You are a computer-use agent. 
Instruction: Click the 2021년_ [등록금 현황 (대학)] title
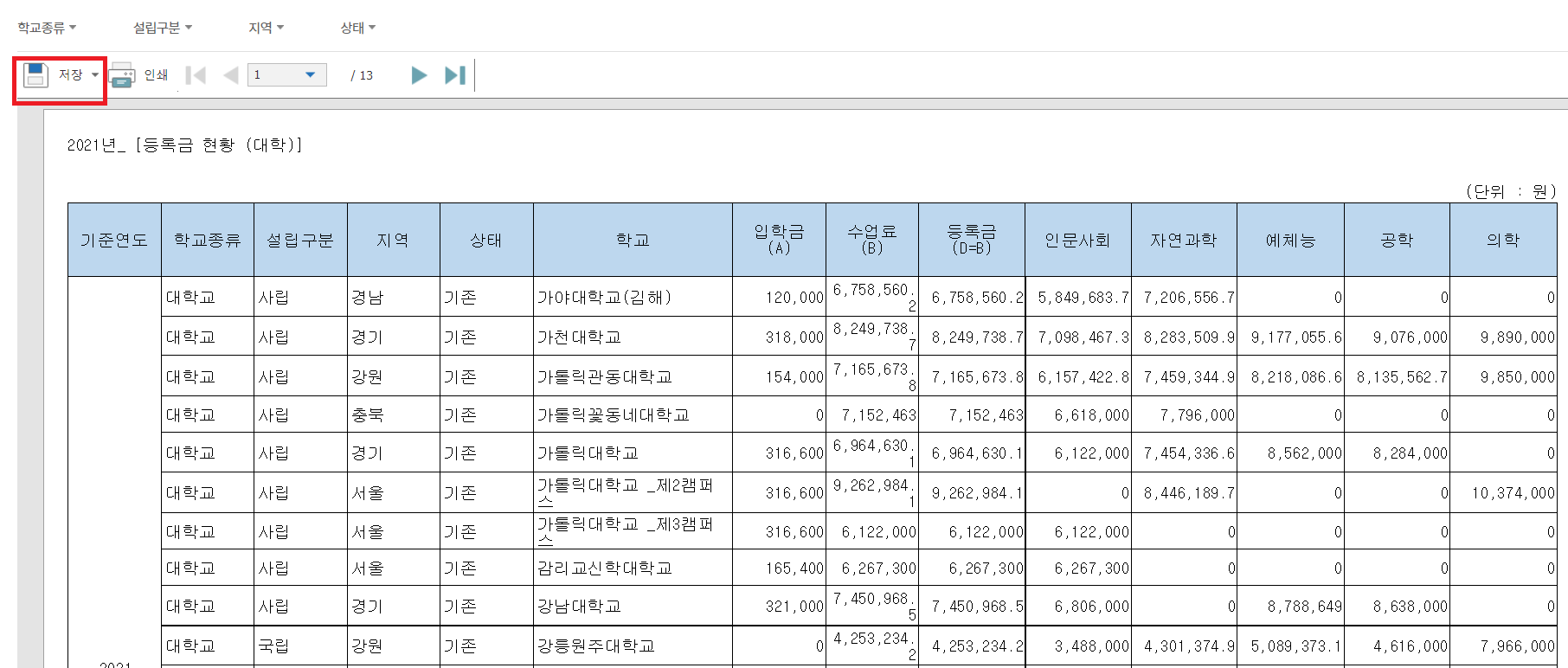(184, 145)
